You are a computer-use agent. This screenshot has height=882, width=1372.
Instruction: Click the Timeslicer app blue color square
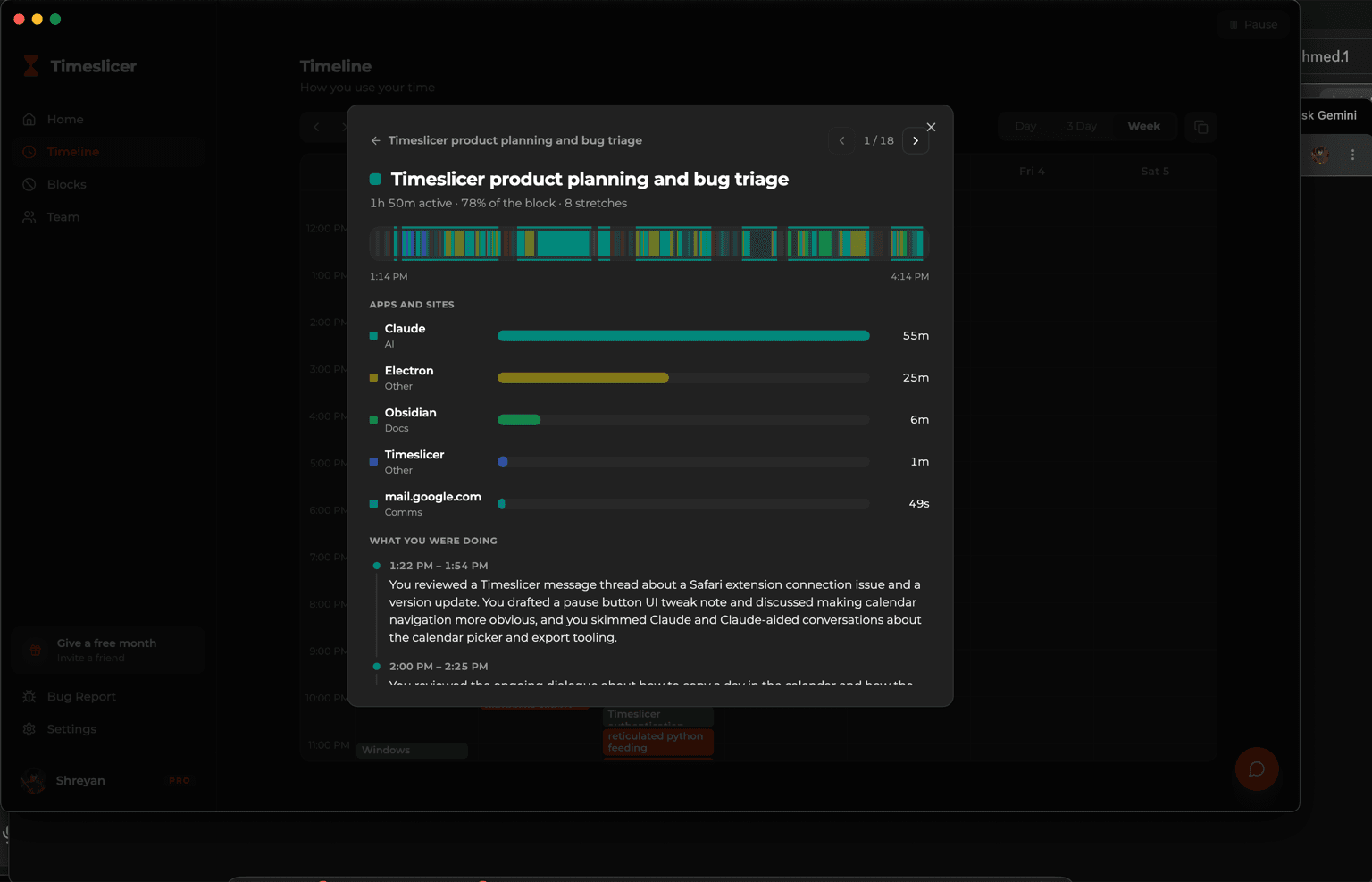pyautogui.click(x=373, y=462)
